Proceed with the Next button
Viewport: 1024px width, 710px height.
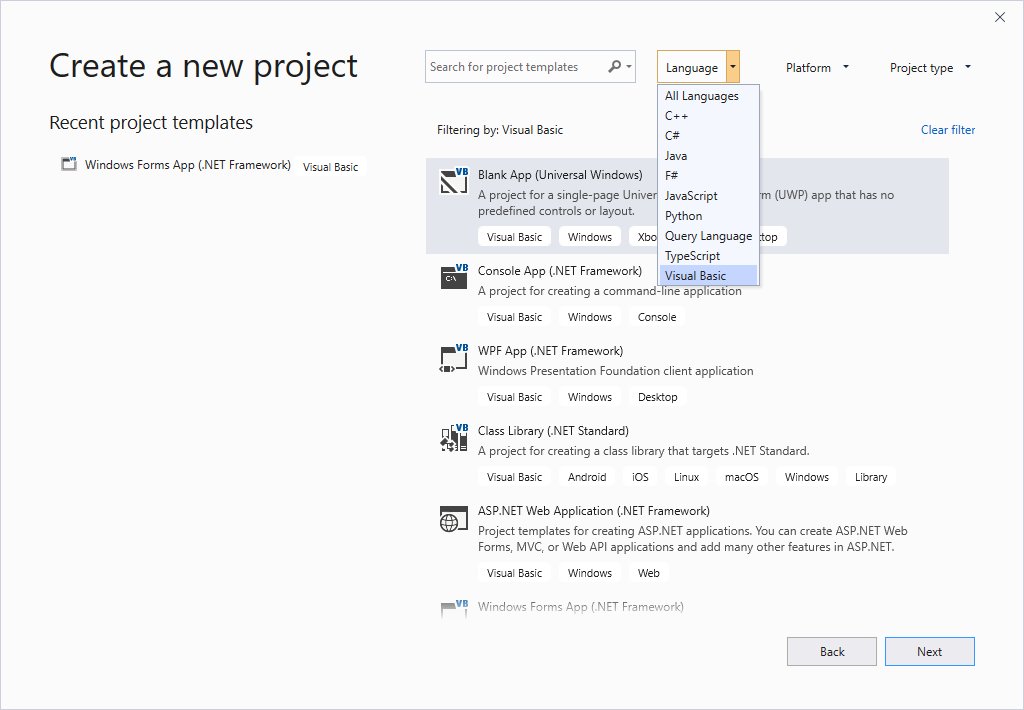tap(929, 651)
